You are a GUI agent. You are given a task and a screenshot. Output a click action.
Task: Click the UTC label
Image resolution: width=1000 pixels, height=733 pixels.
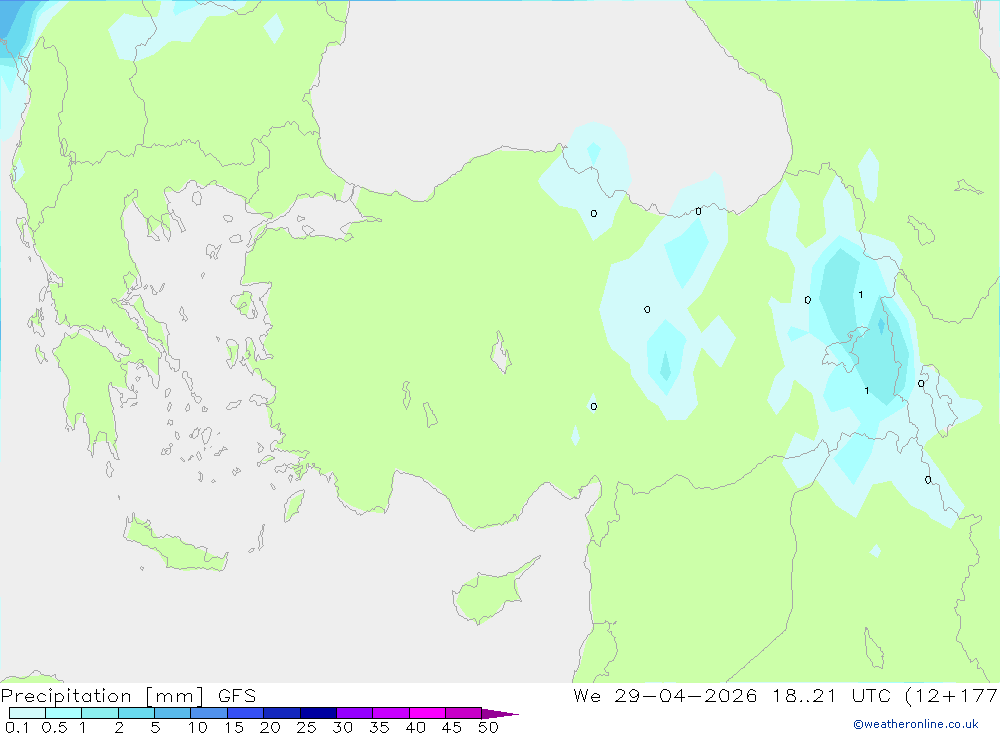pos(871,696)
